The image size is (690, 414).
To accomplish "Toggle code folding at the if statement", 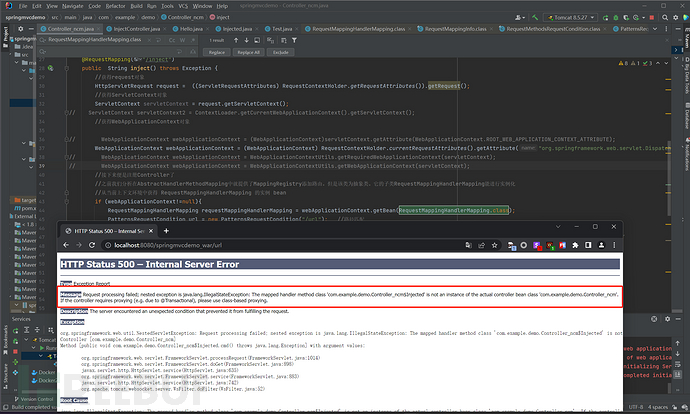I will tap(69, 201).
